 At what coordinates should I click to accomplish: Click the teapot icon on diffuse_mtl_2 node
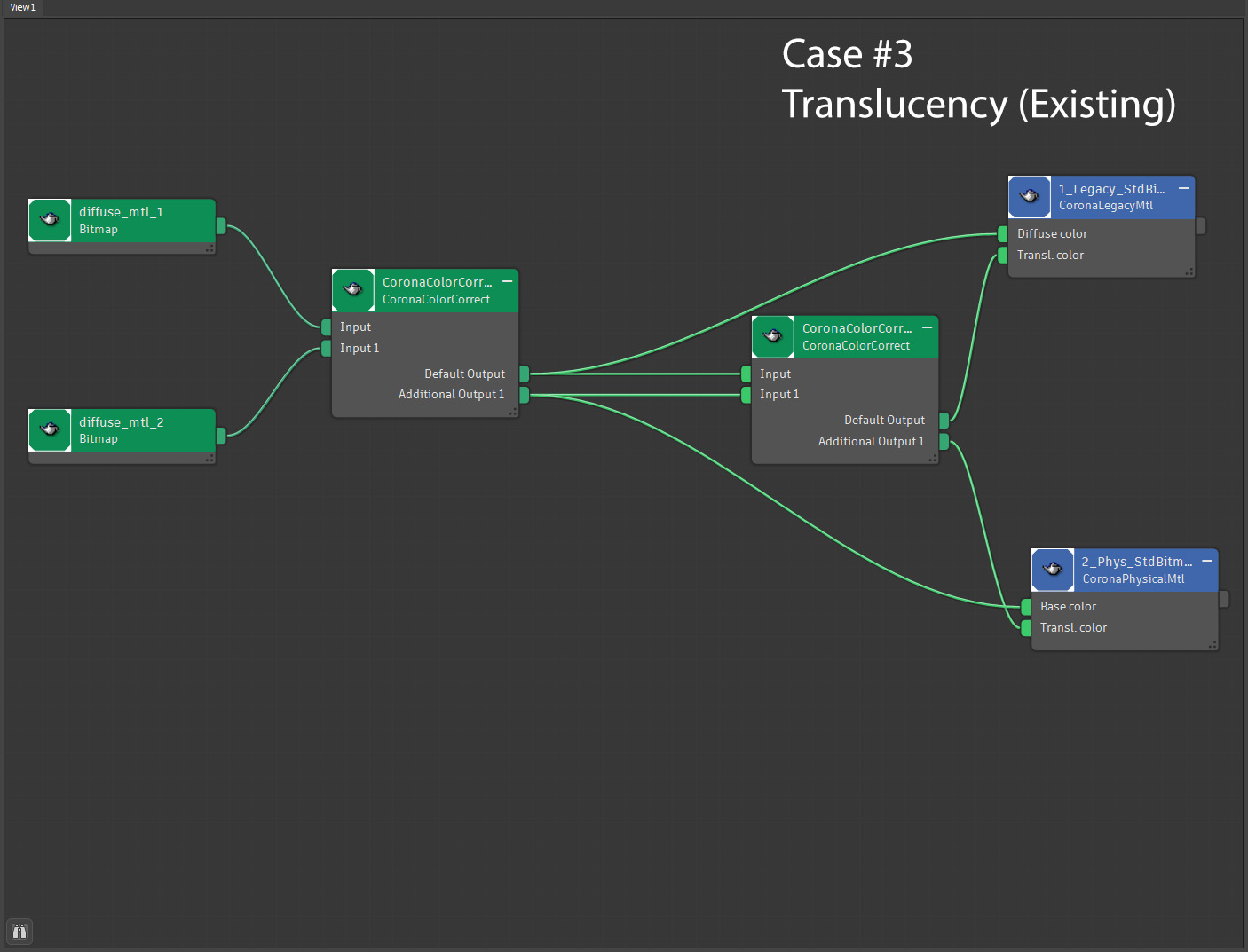(x=50, y=430)
